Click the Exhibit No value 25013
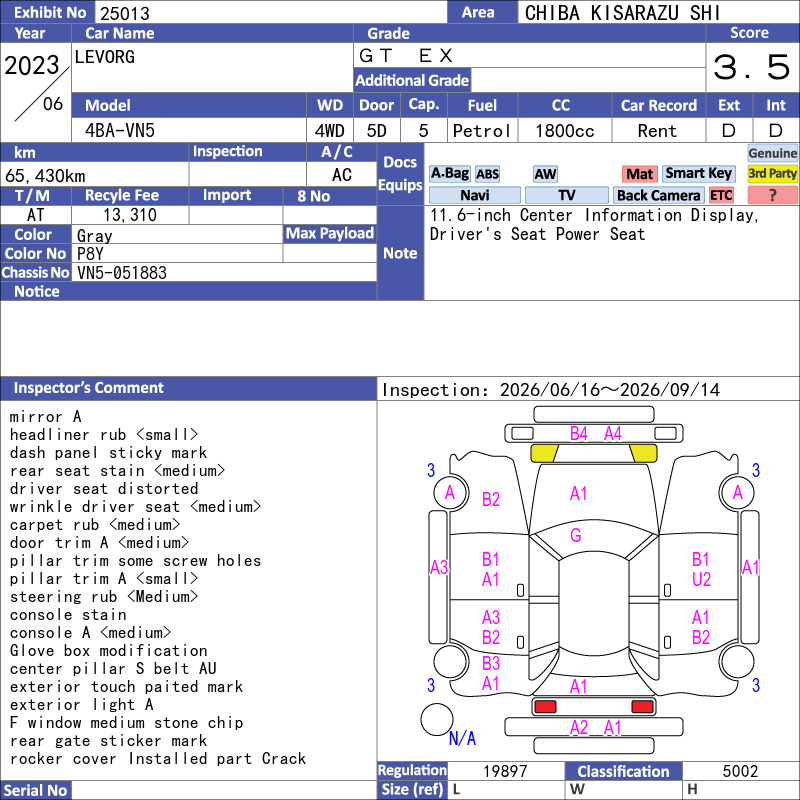 [x=124, y=13]
